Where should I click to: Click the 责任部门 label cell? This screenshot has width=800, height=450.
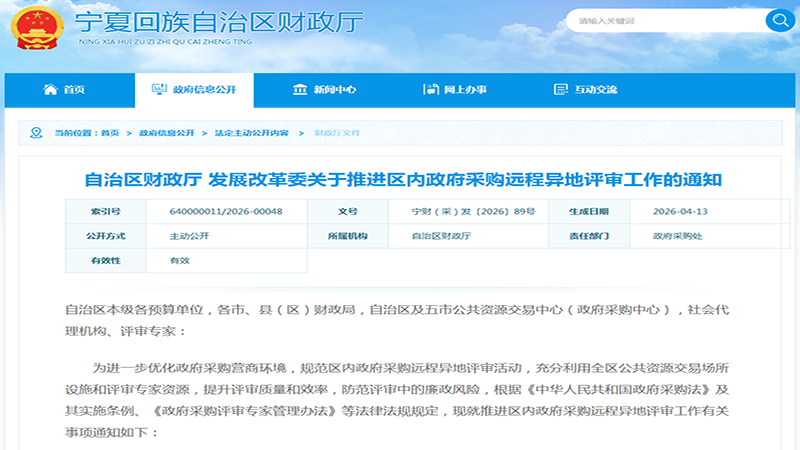[x=589, y=236]
